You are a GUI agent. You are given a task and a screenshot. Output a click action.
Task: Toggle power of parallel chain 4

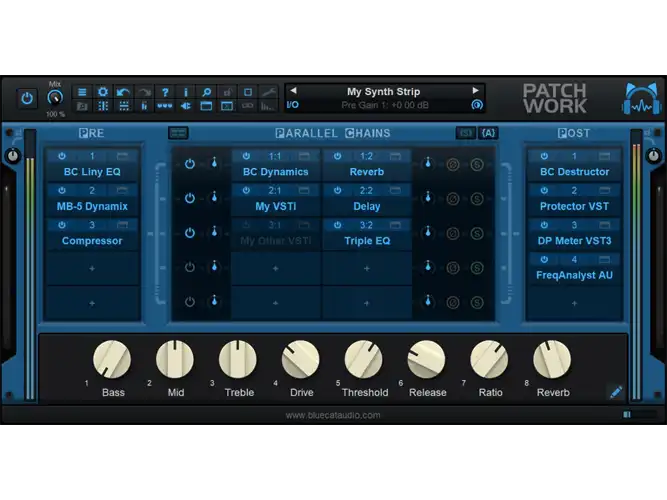click(190, 267)
